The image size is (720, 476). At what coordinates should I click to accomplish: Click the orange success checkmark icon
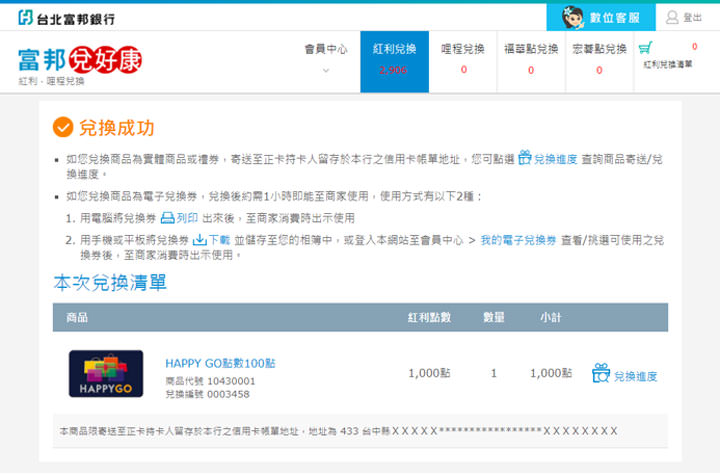63,127
